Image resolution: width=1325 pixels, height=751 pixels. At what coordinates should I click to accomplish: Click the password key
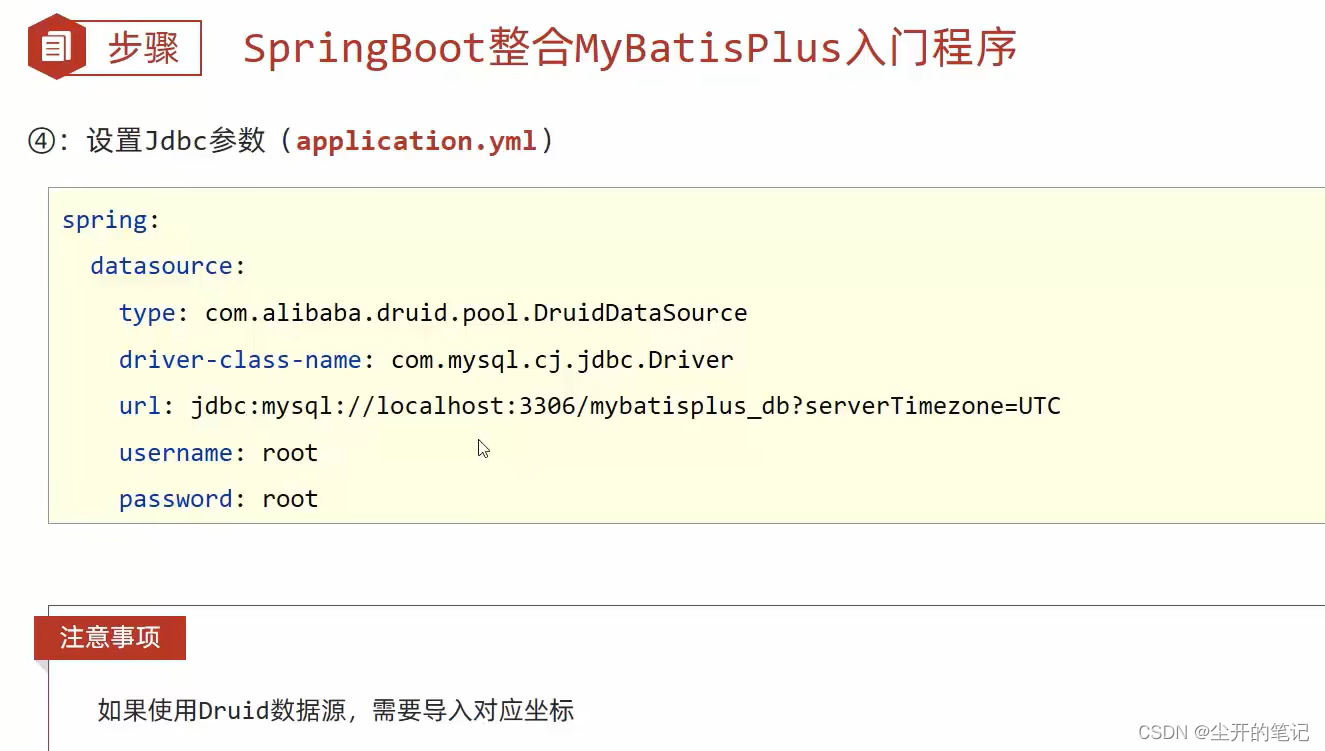click(x=176, y=499)
